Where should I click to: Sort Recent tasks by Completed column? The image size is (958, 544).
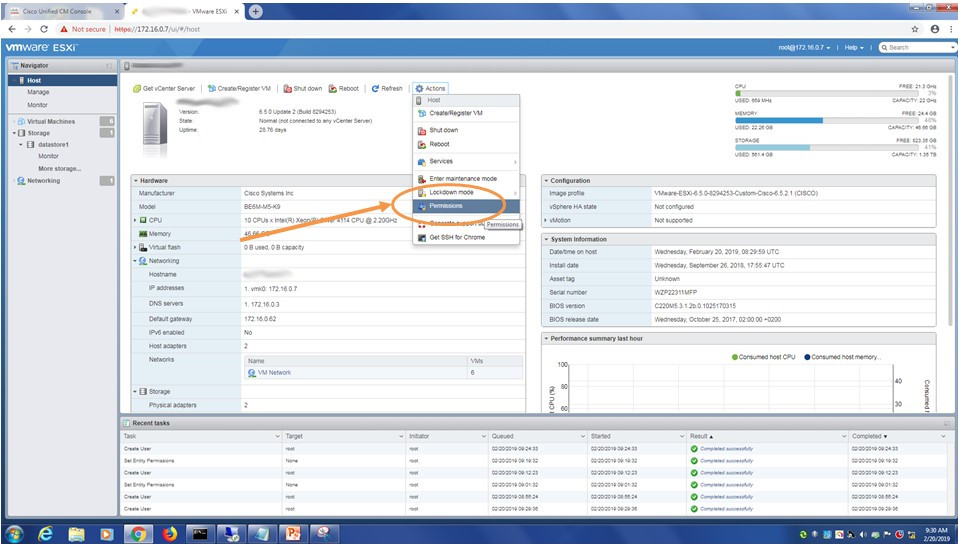[x=899, y=436]
